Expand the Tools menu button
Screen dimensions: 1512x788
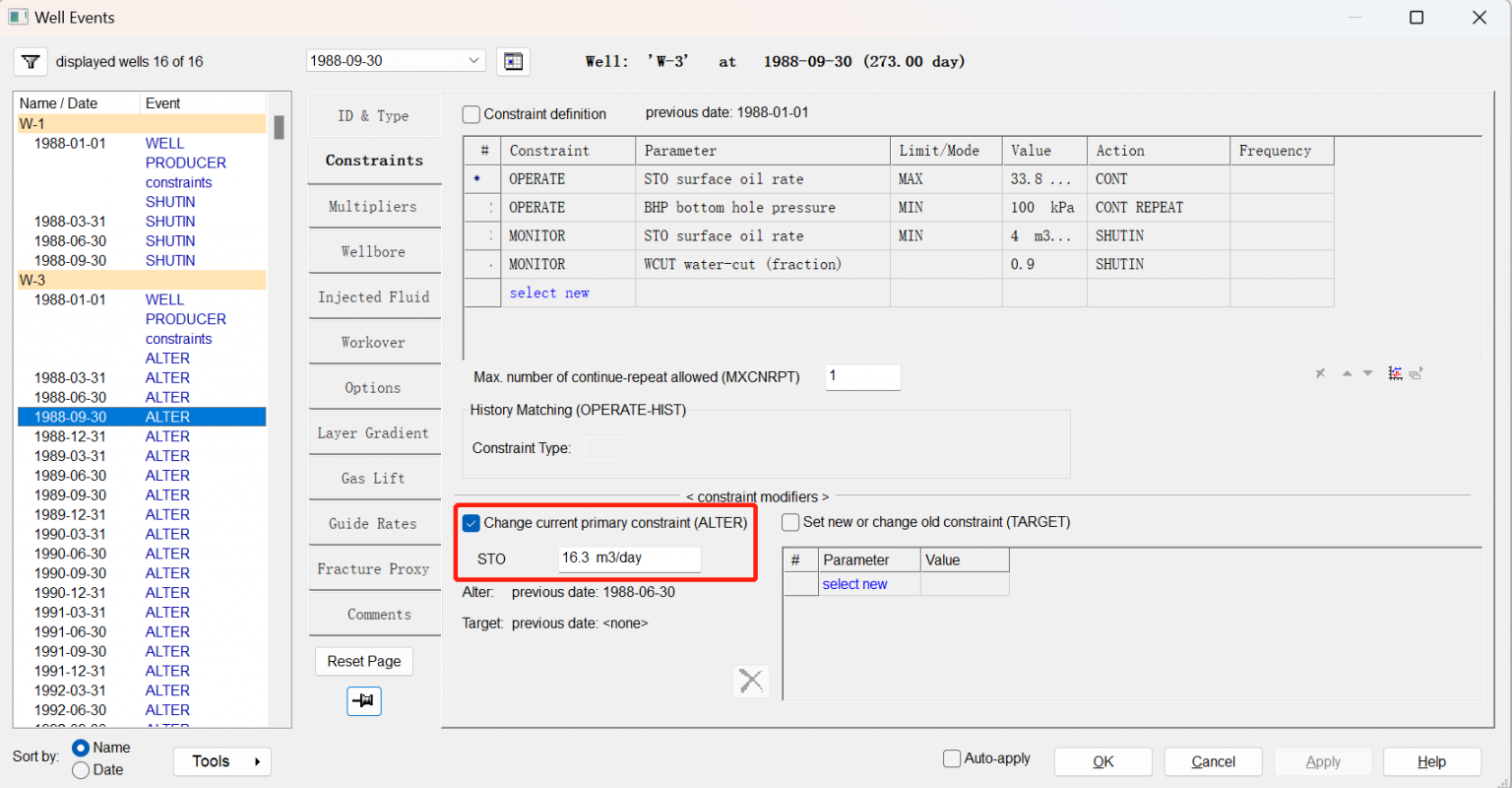point(222,761)
